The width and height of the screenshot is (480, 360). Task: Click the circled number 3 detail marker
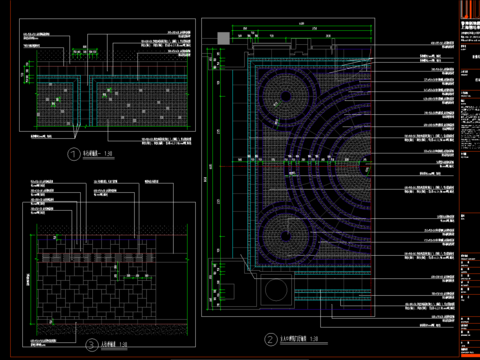coord(91,345)
